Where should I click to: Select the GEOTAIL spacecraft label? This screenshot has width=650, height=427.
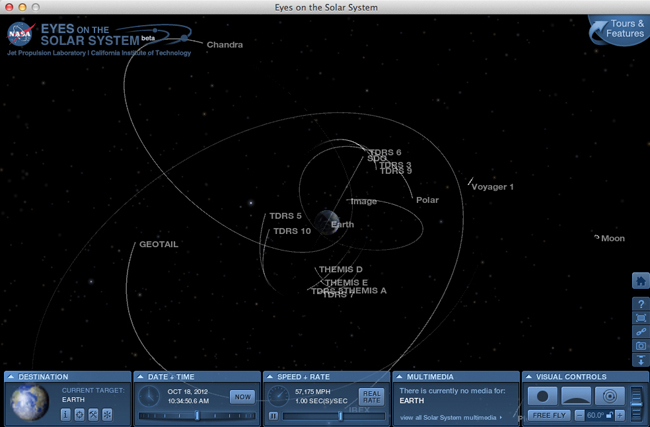click(159, 244)
